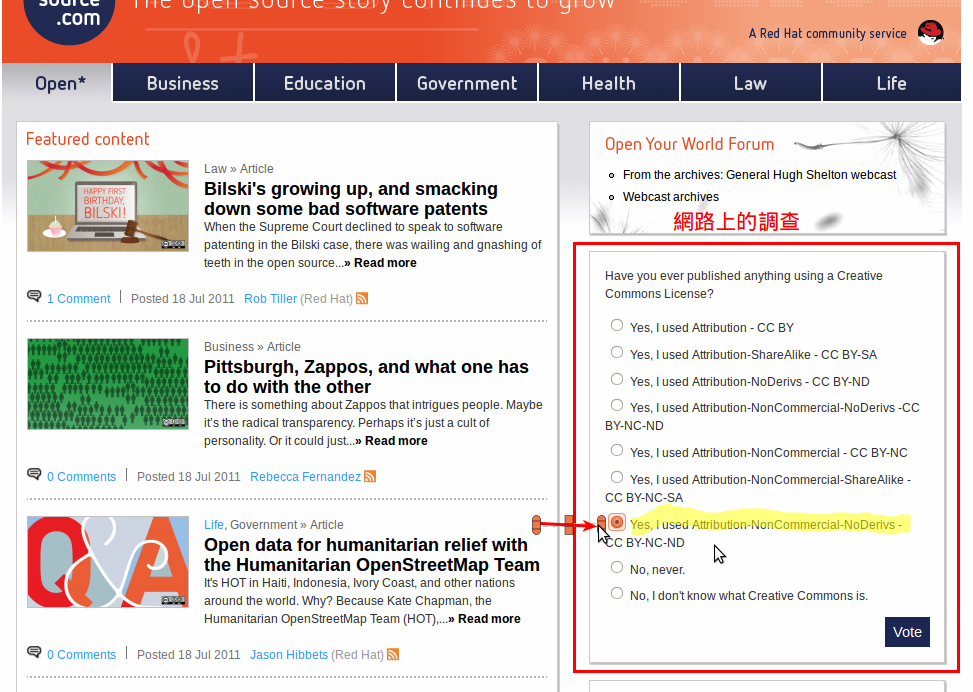Select 'Yes, I used Attribution - CC BY'
Viewport: 973px width, 692px height.
(x=617, y=325)
